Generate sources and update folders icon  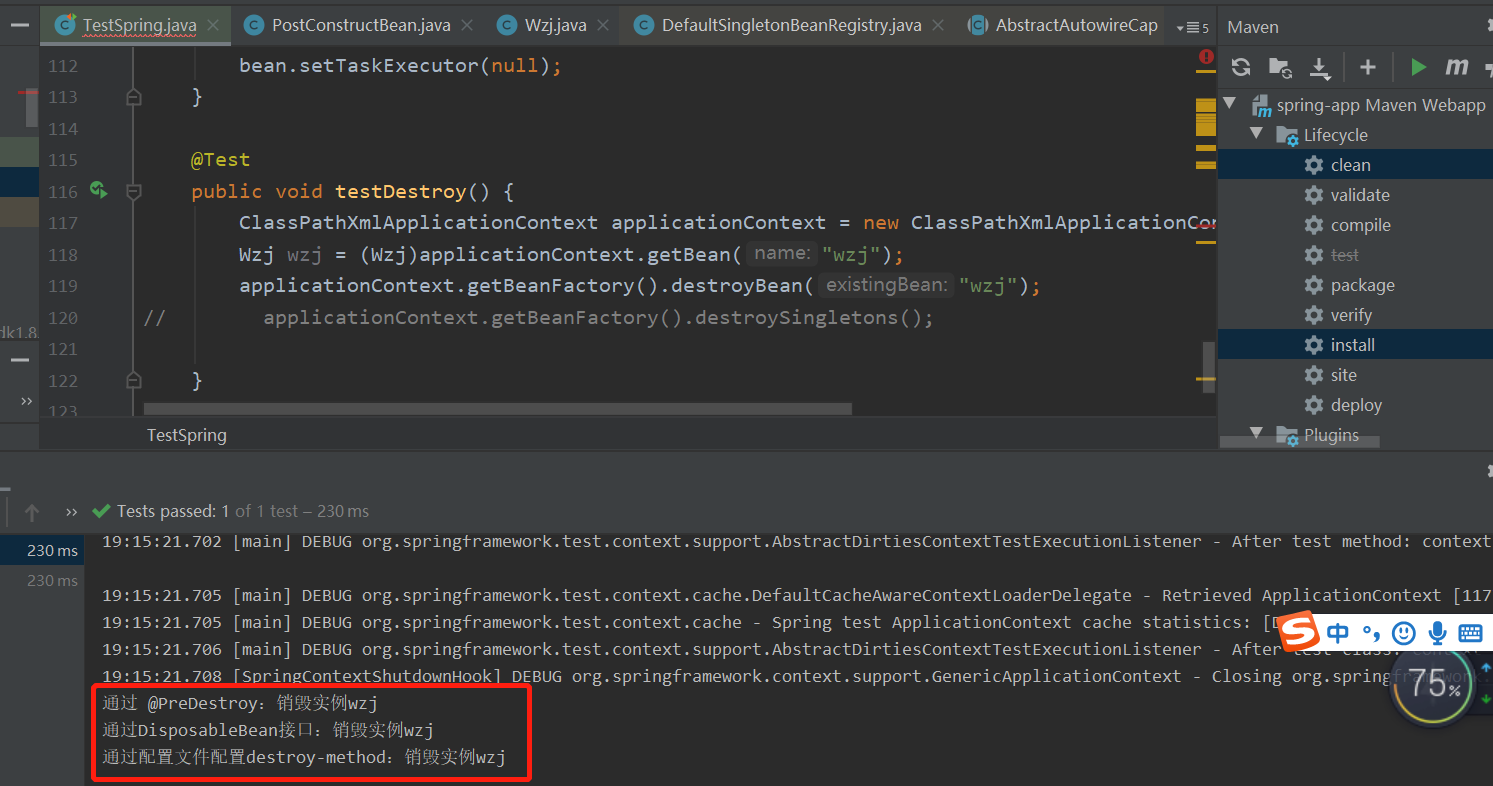pos(1280,67)
